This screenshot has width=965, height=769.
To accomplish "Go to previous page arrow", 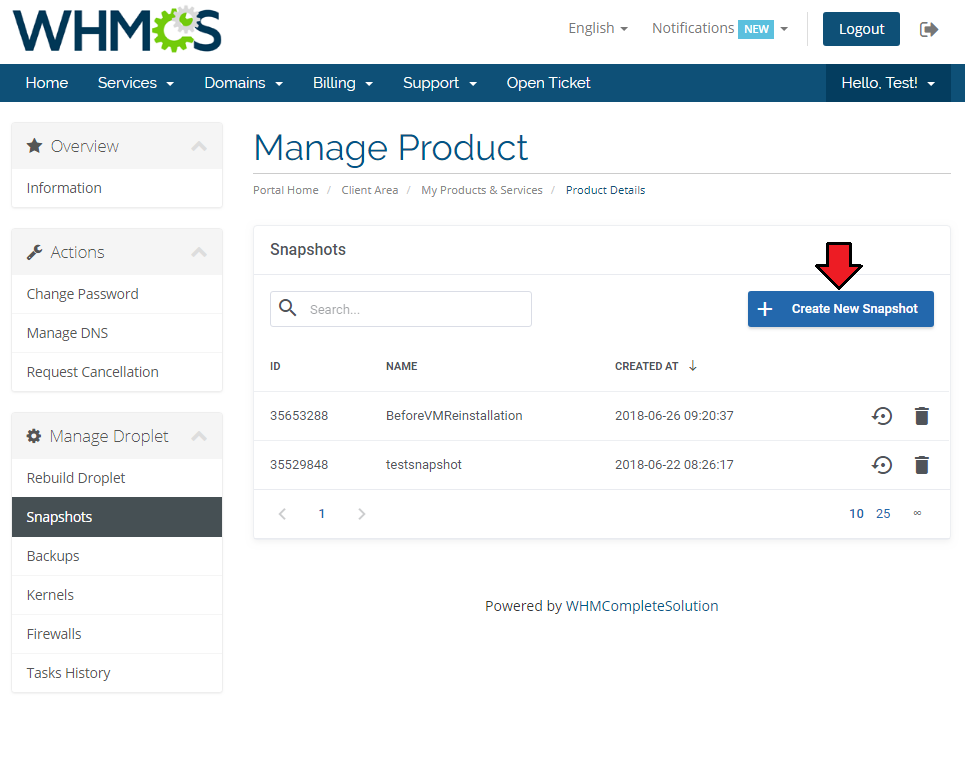I will click(282, 514).
